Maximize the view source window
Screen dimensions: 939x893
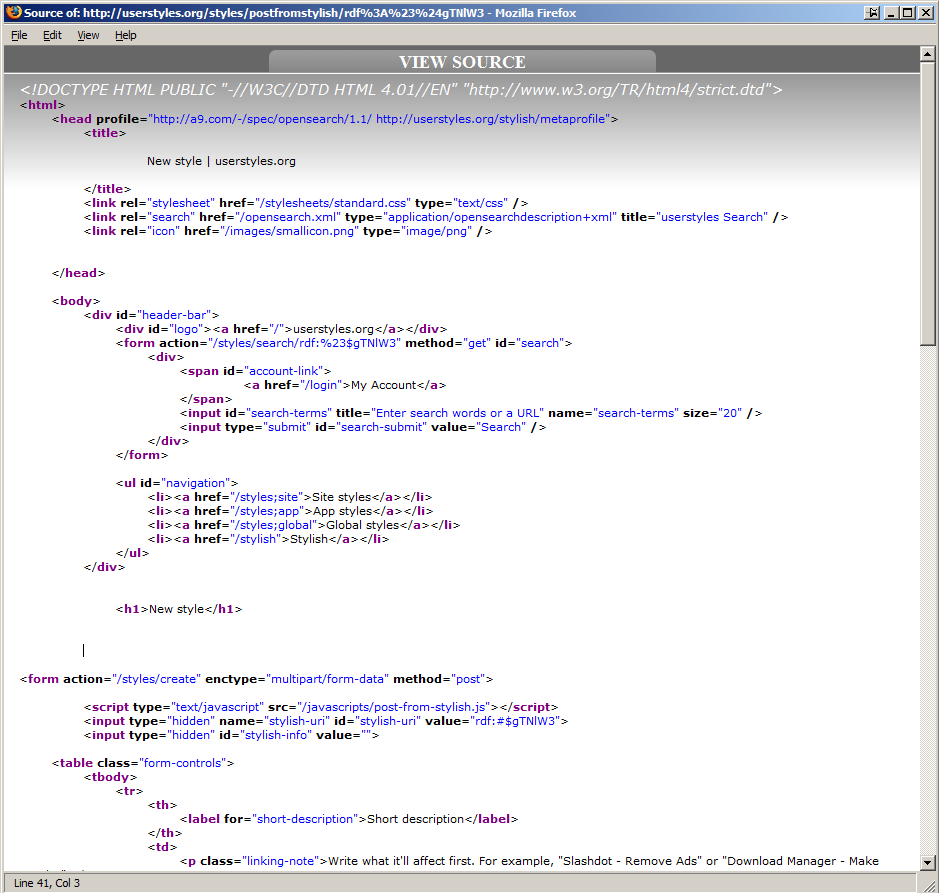[x=908, y=13]
